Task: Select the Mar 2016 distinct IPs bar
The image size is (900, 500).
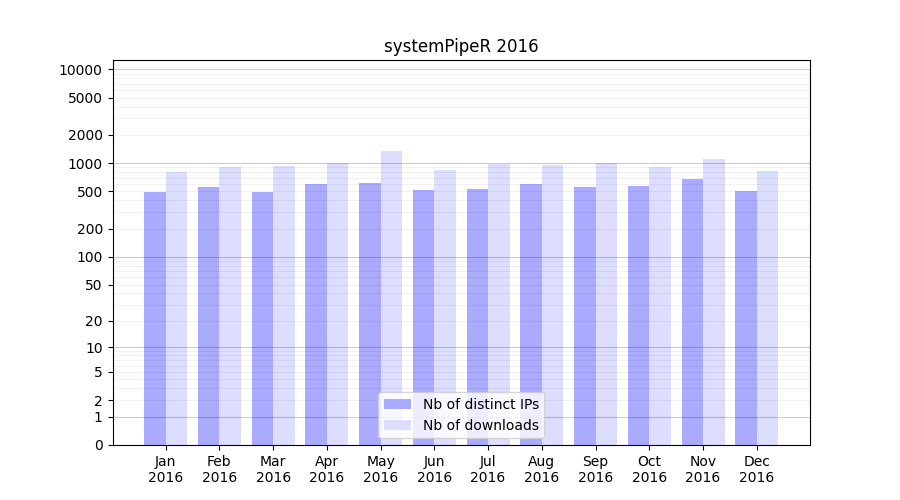Action: [x=262, y=318]
